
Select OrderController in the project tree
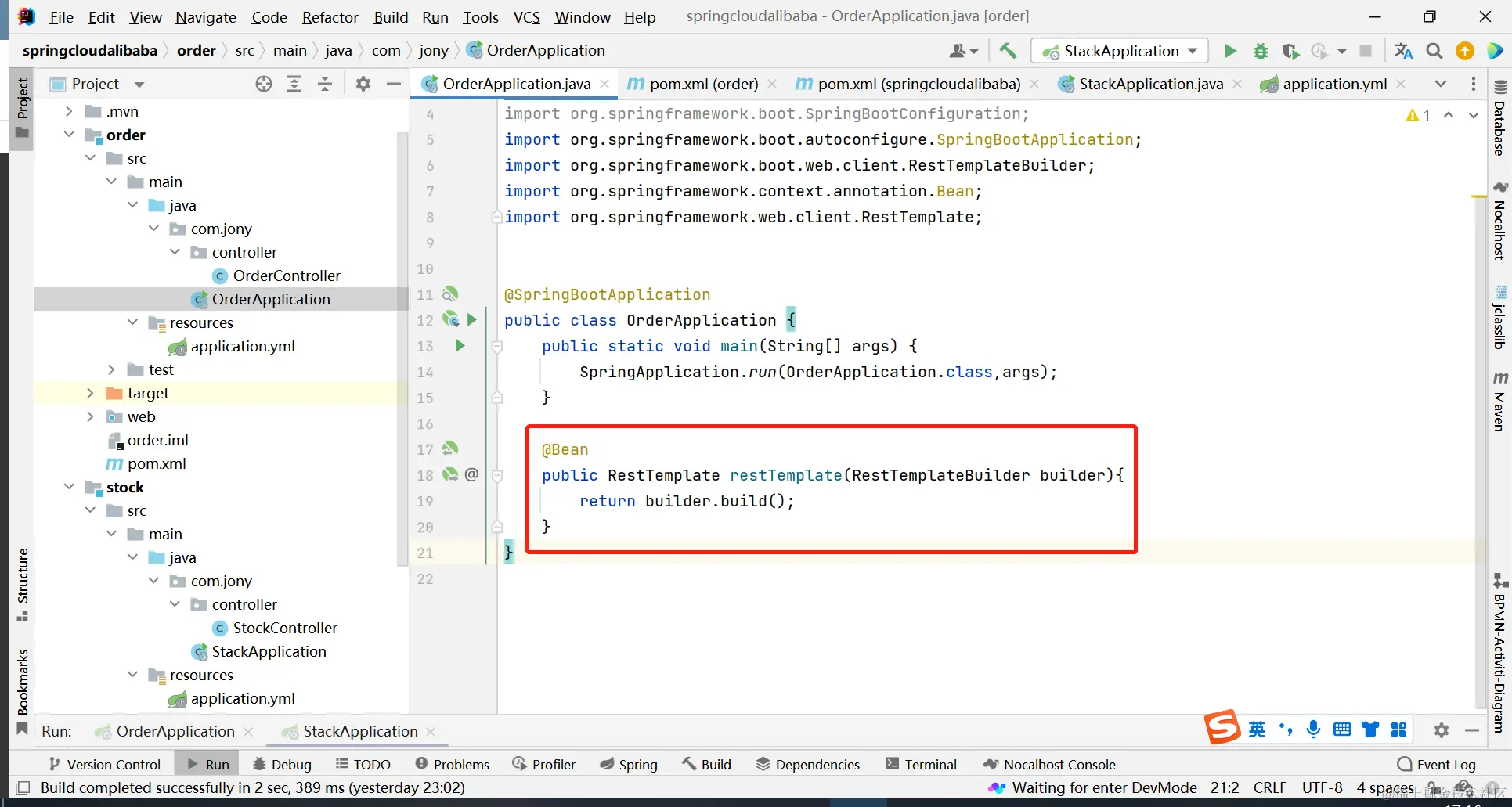(287, 276)
